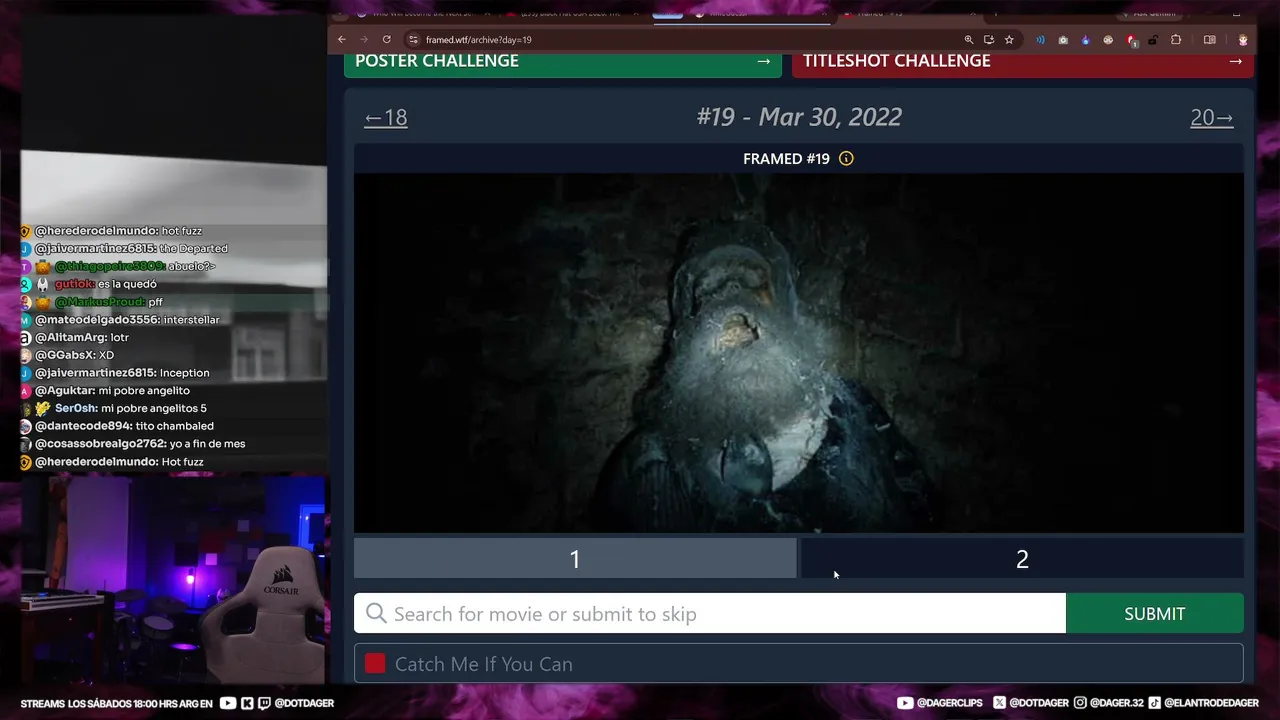The height and width of the screenshot is (720, 1280).
Task: Click the chat message saying 'interstellar'
Action: click(191, 320)
